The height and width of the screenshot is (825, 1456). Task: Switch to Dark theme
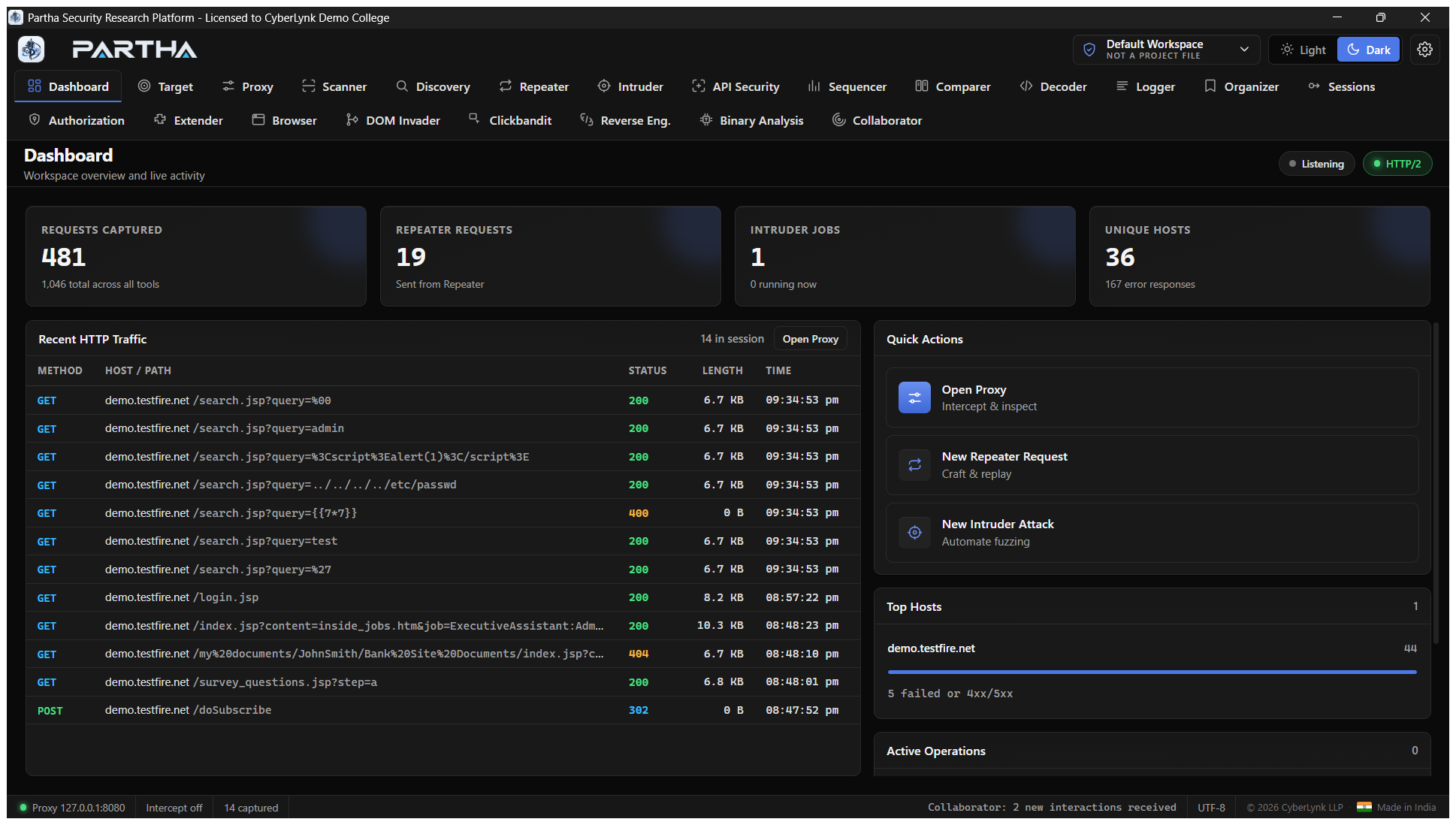click(x=1368, y=50)
